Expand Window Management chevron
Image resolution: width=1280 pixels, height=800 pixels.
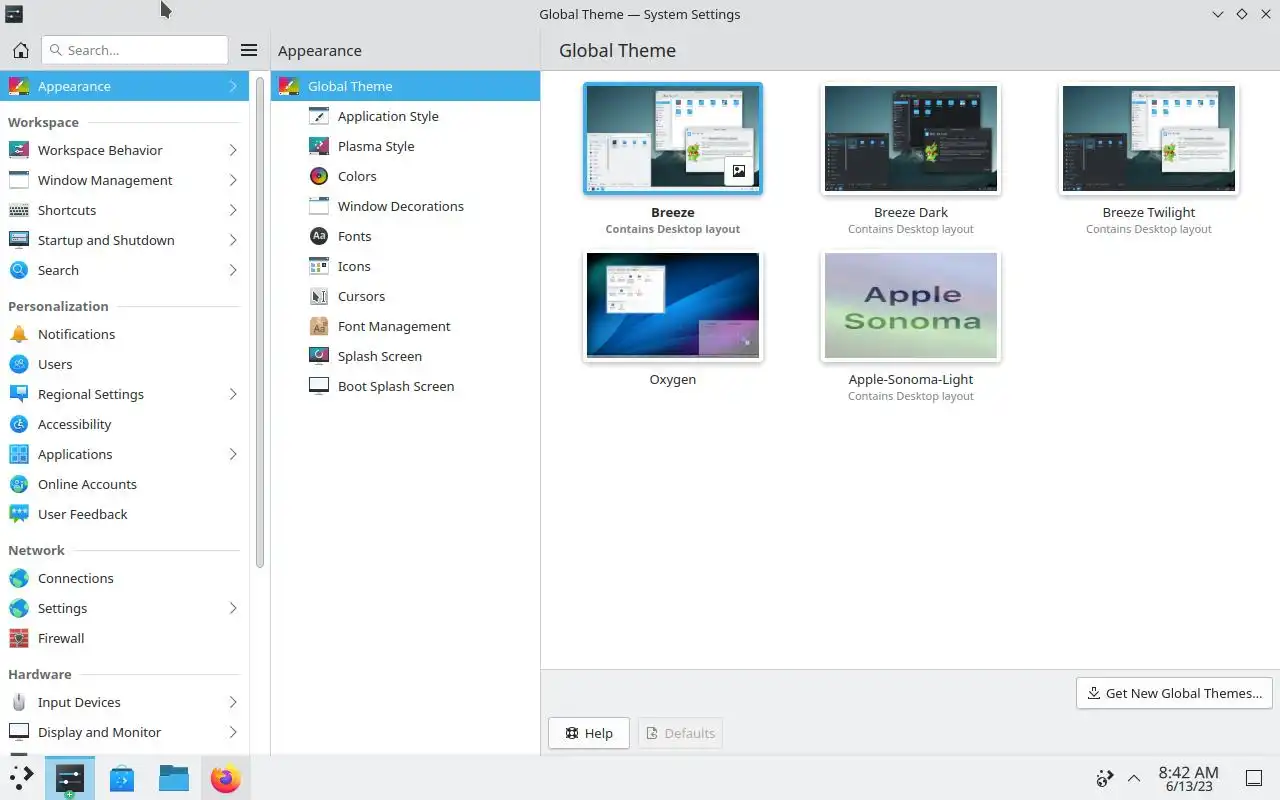click(x=232, y=180)
